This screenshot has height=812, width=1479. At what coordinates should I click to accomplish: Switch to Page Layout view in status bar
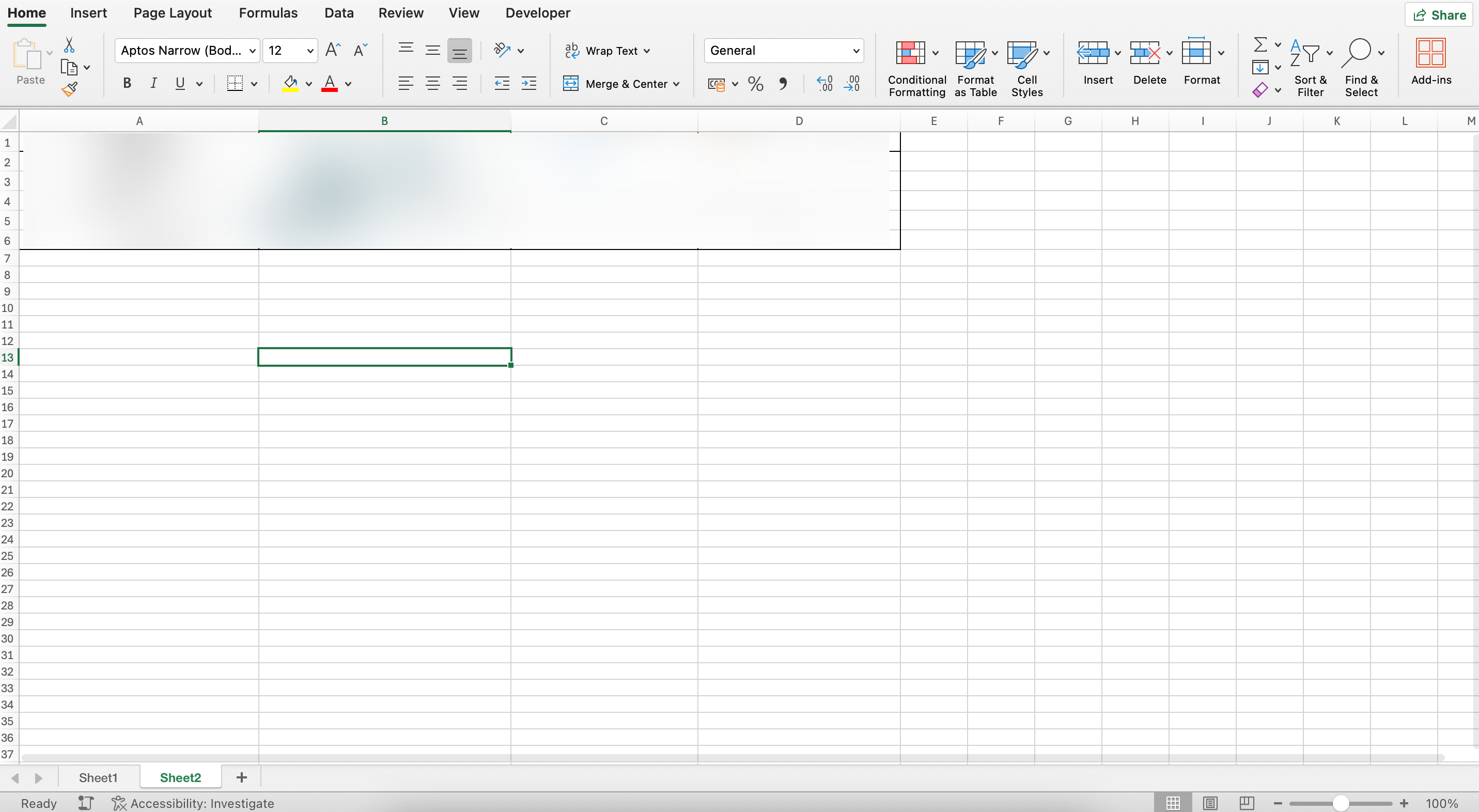tap(1210, 803)
